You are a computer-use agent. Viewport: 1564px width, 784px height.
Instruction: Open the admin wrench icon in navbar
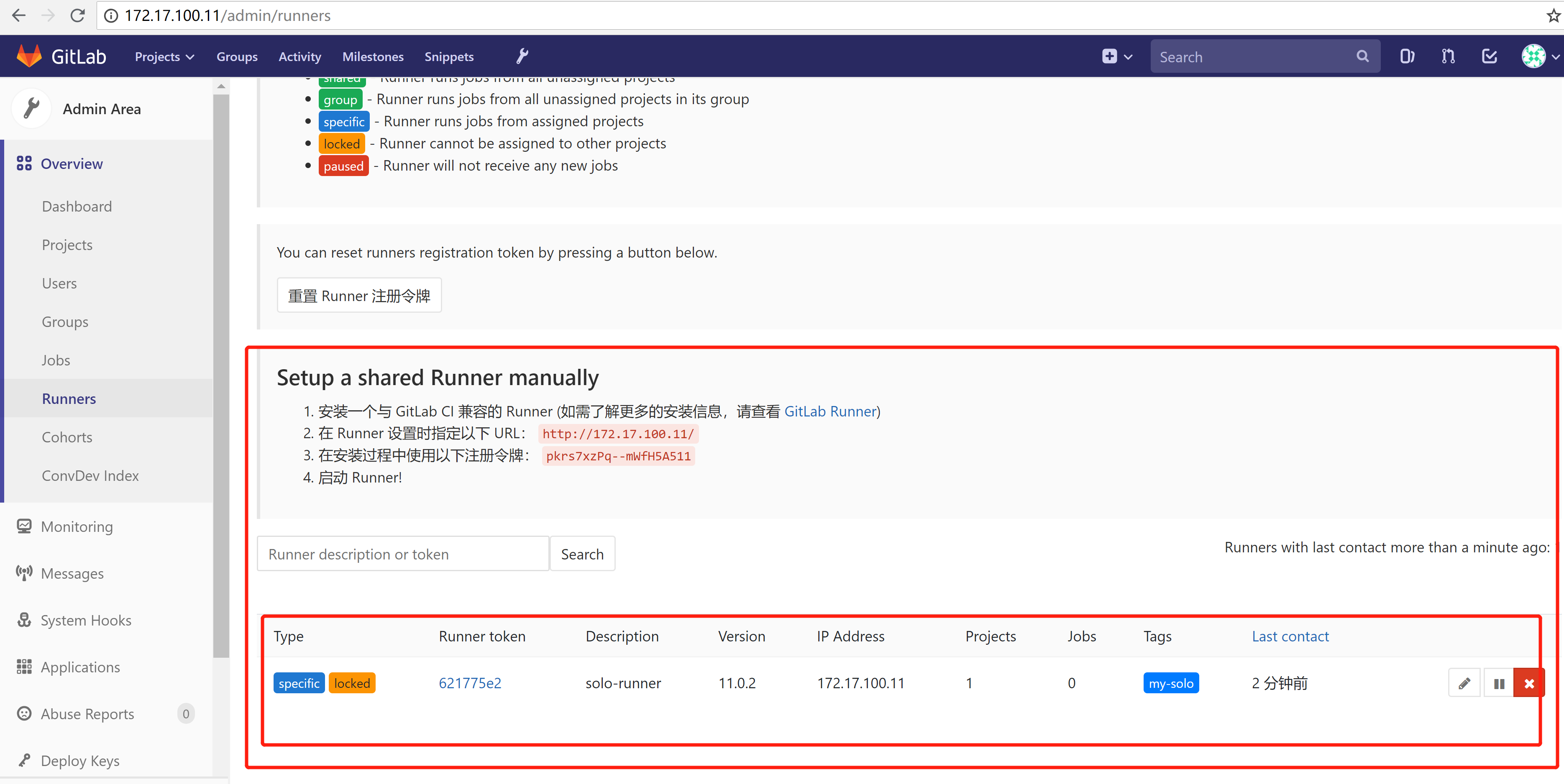(522, 56)
